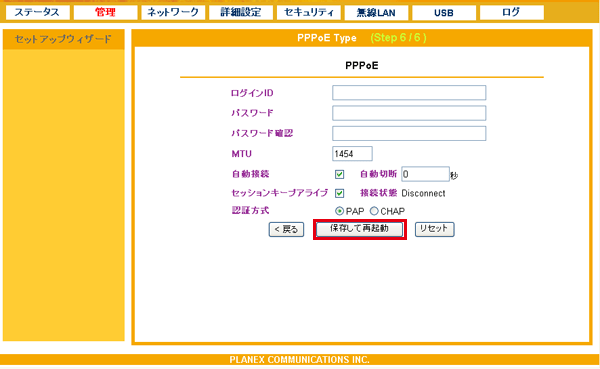Open the セキュリティ tab
The height and width of the screenshot is (369, 600).
click(308, 13)
